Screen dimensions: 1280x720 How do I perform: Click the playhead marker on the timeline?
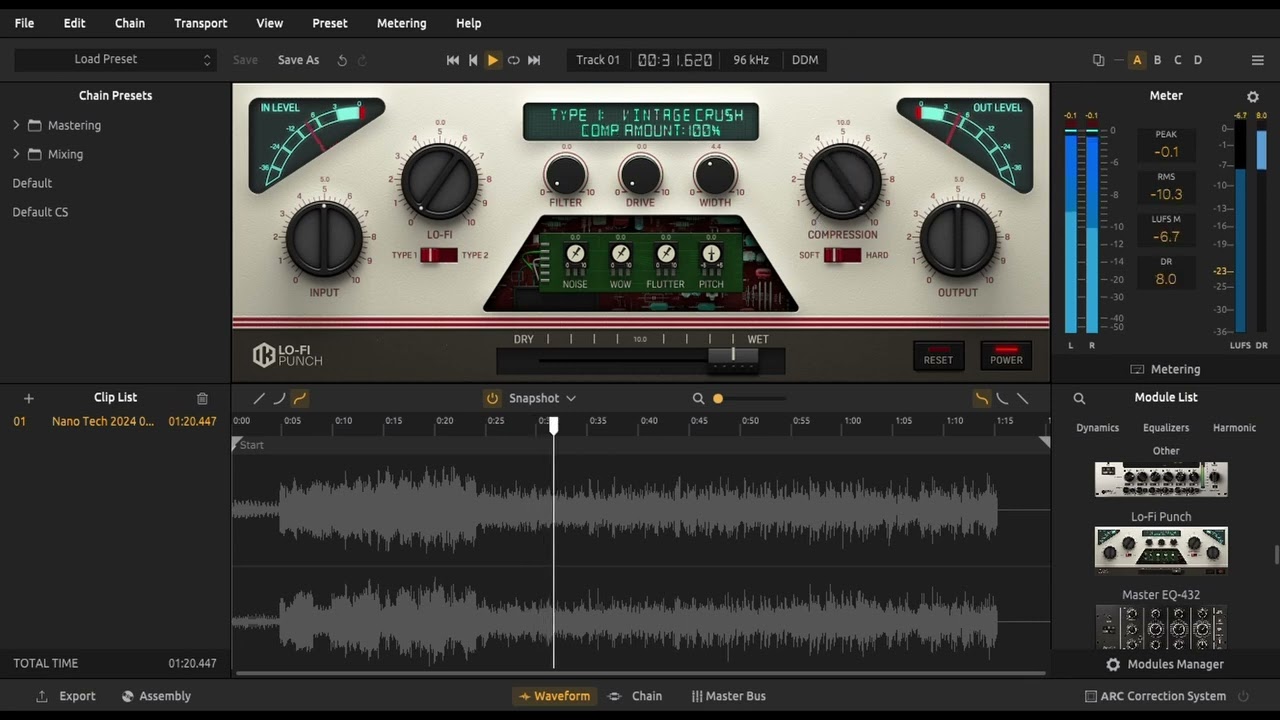tap(553, 425)
